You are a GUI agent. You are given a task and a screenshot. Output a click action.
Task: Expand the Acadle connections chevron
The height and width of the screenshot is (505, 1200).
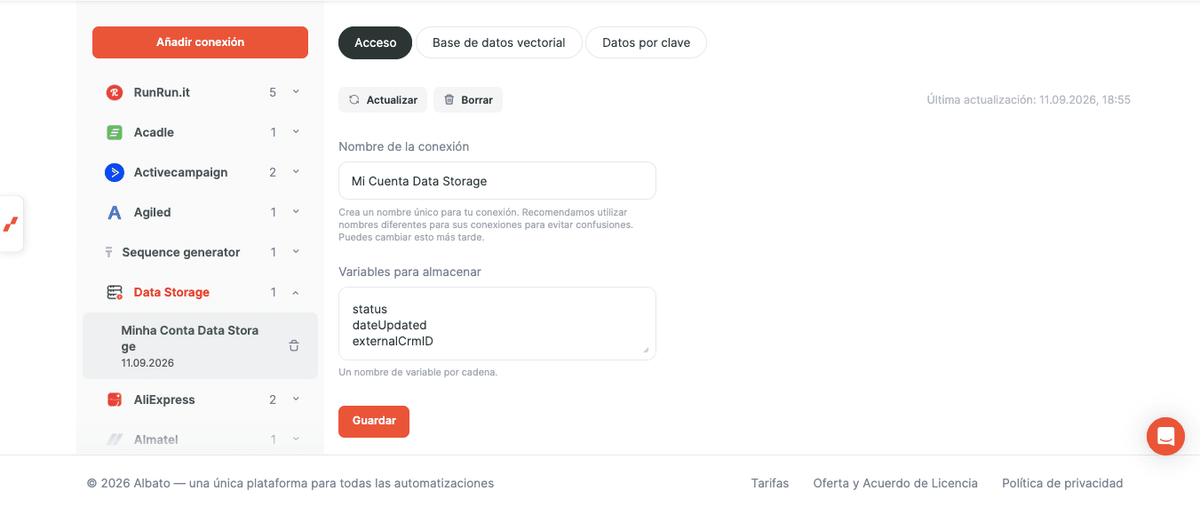click(295, 132)
